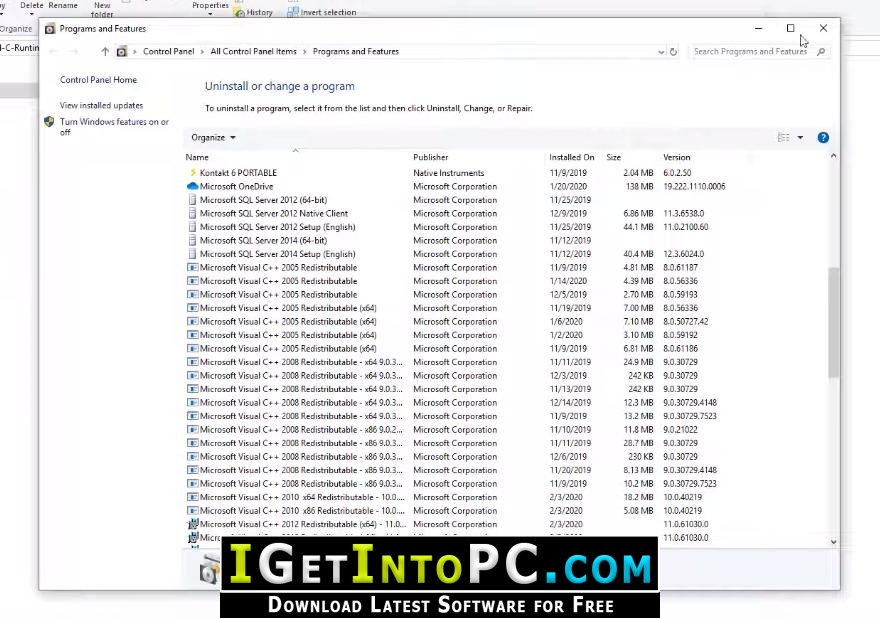Click icon of Visual C++ 2005 version 8.0.61187
This screenshot has height=618, width=880.
[x=192, y=268]
